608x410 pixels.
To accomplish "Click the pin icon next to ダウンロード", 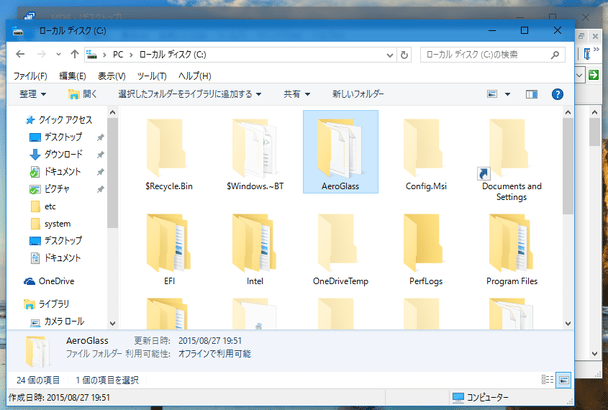I will click(100, 155).
